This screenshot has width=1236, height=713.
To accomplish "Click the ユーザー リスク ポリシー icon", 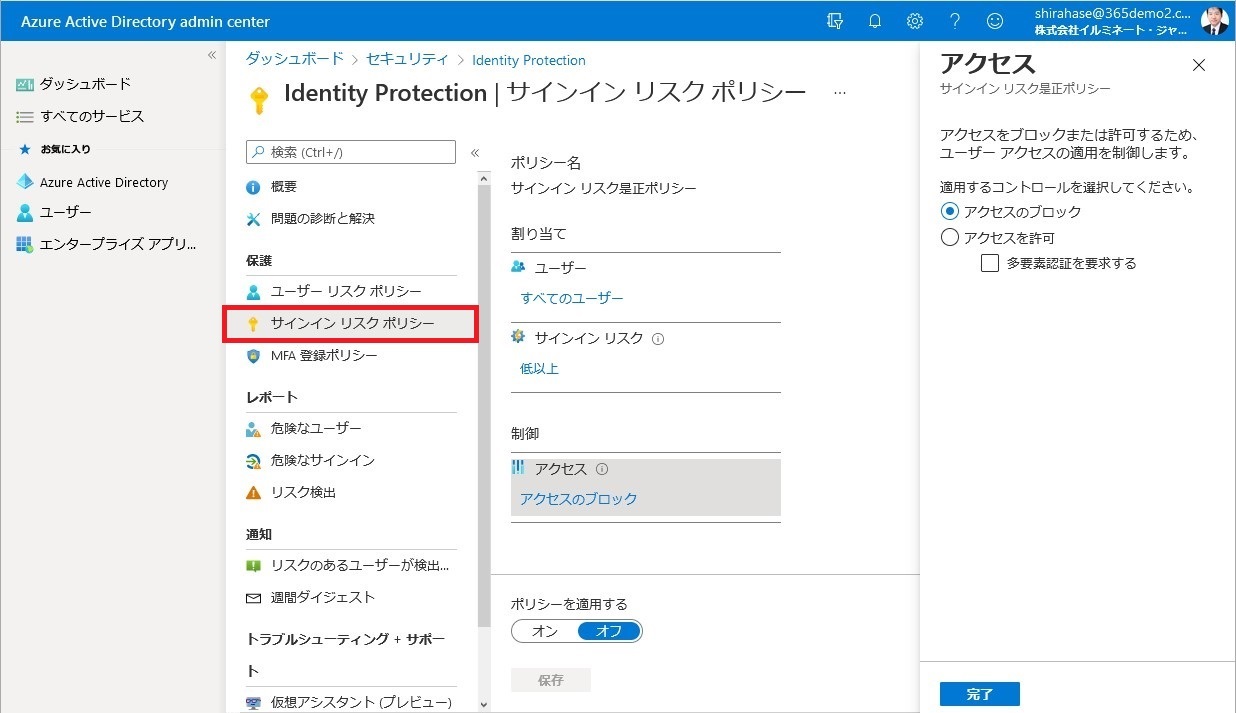I will tap(253, 292).
